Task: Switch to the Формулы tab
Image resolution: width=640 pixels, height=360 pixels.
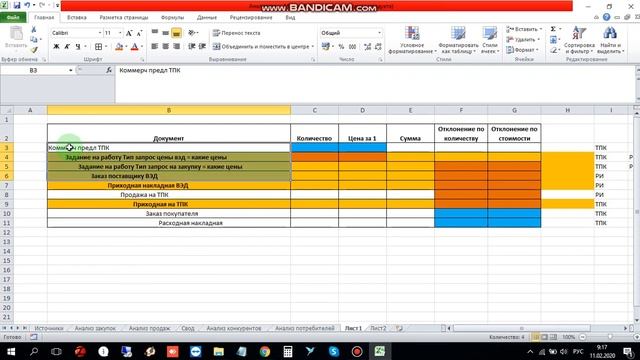Action: tap(172, 18)
